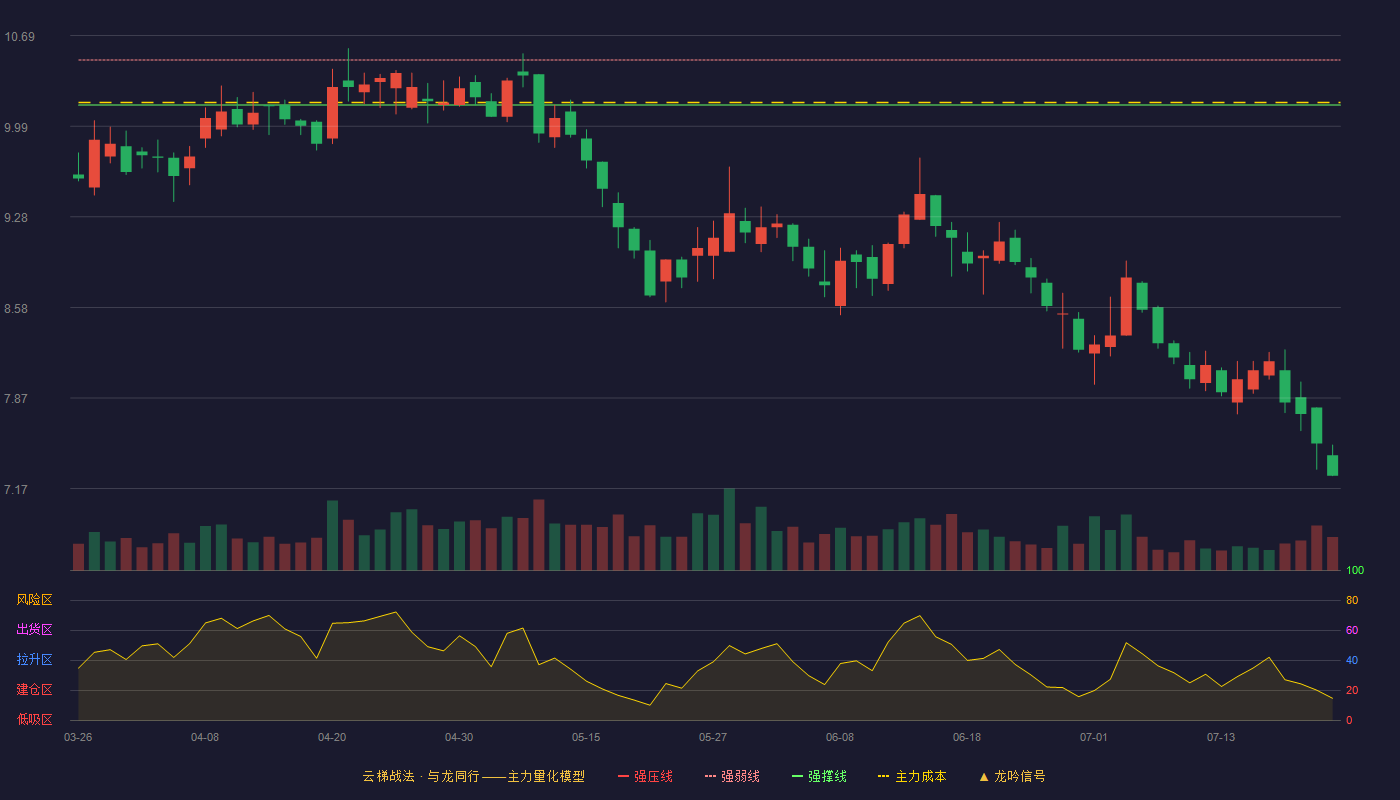
Task: Click the 低吸区 zone label
Action: click(34, 720)
